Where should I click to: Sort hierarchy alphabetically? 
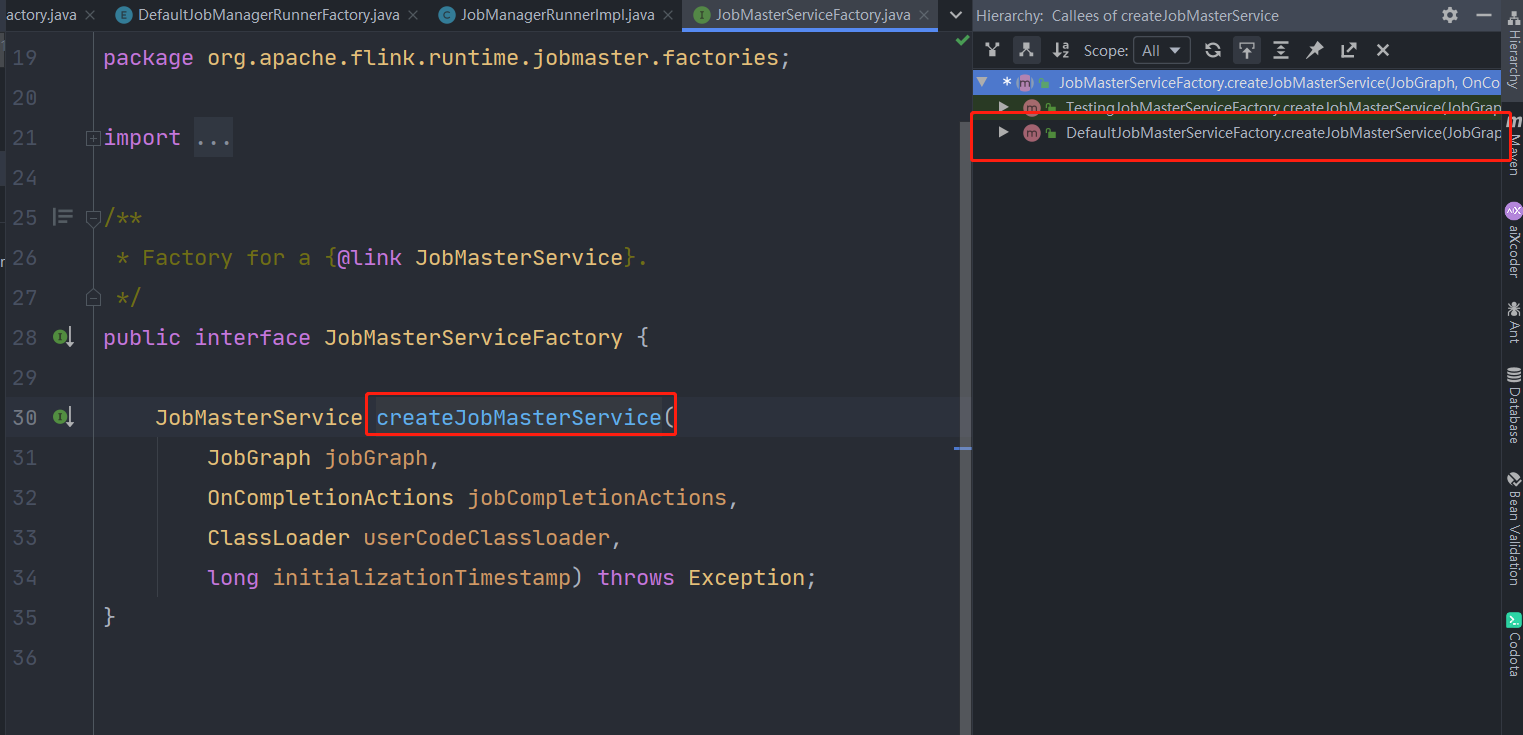[1061, 50]
